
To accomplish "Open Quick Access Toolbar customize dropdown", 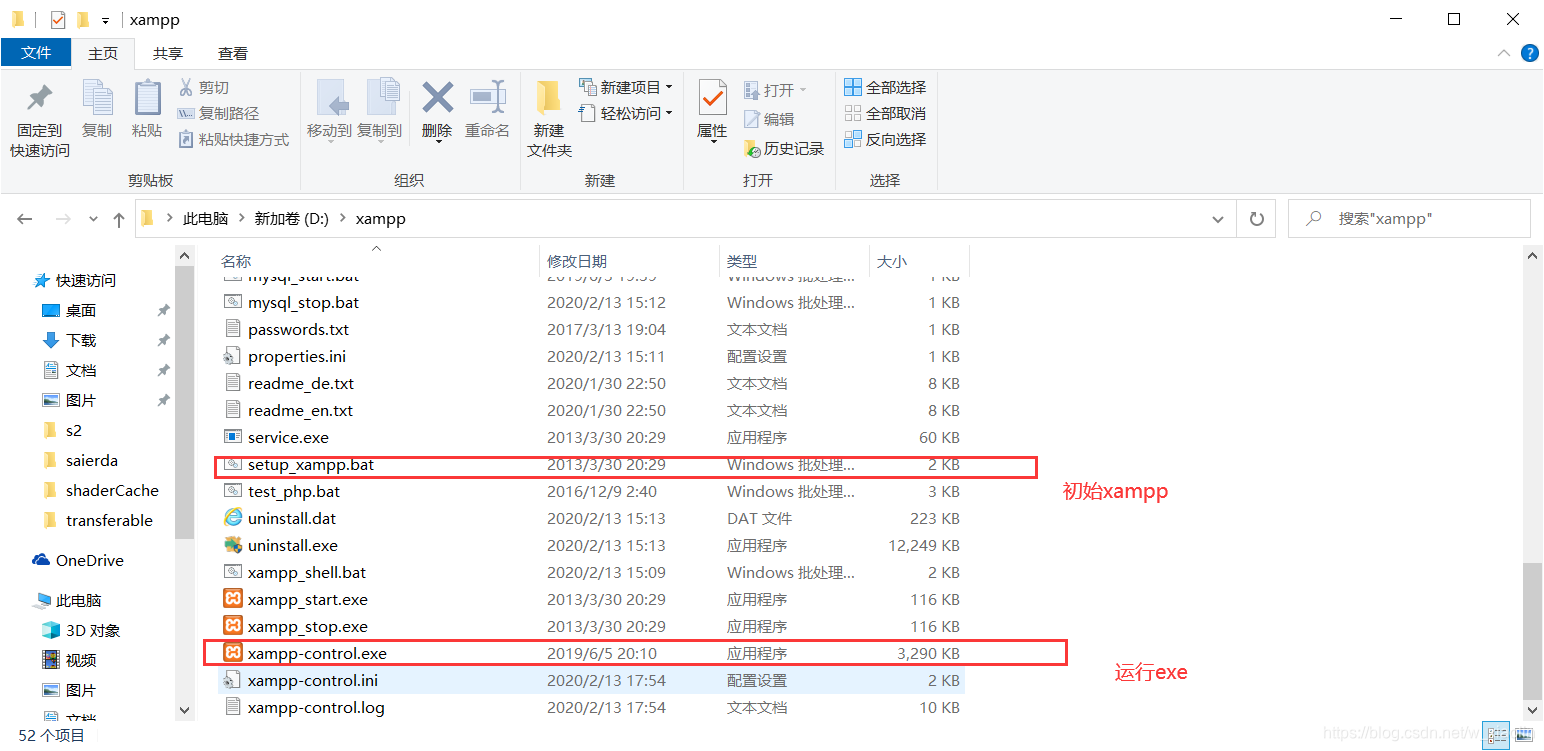I will (x=105, y=20).
